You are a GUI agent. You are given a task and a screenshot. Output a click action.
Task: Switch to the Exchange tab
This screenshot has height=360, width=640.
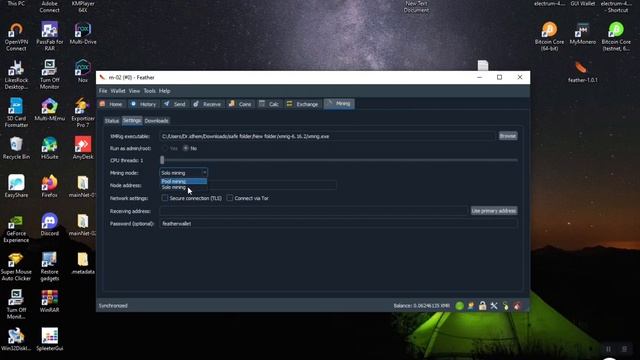(x=302, y=104)
